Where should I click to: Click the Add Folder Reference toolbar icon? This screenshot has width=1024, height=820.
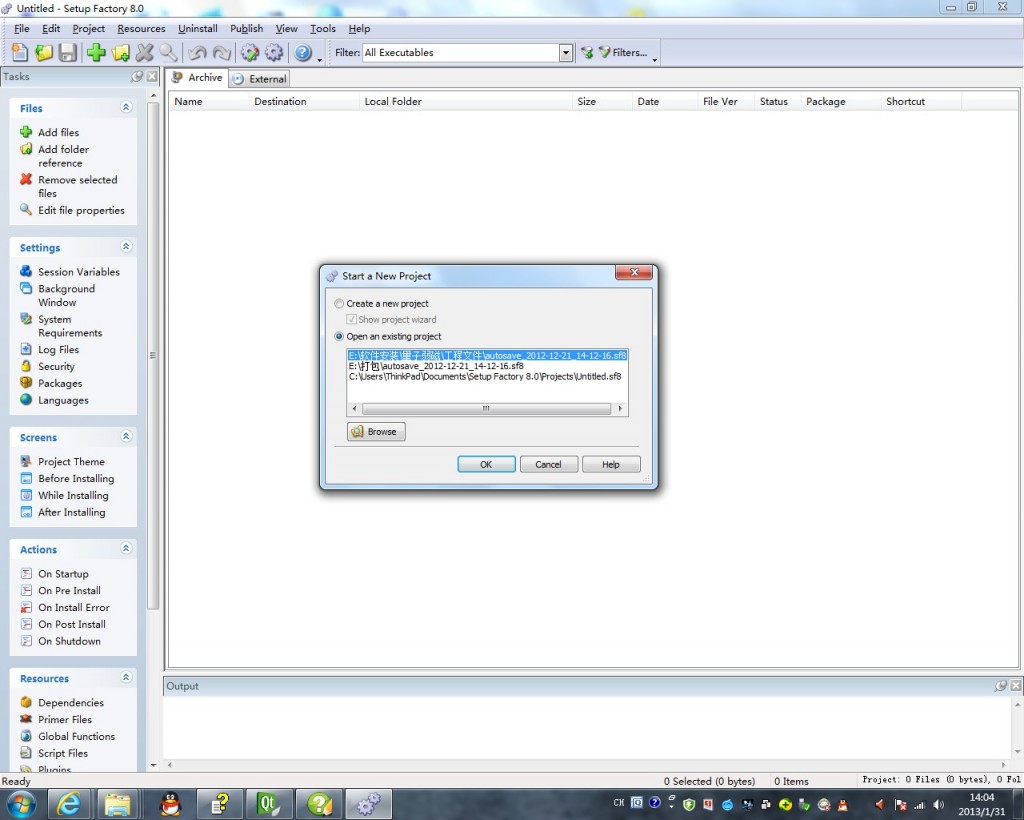(121, 52)
